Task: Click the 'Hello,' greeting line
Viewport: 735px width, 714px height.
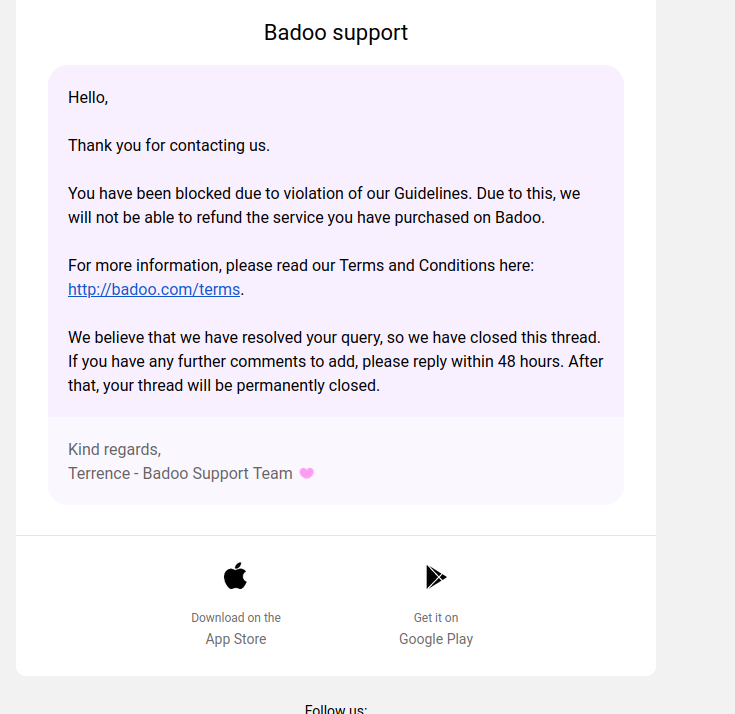Action: coord(88,98)
